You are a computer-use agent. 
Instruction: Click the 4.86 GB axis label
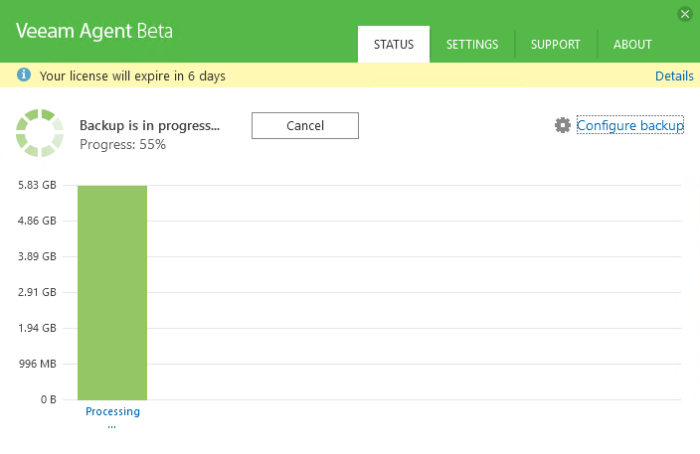[37, 221]
